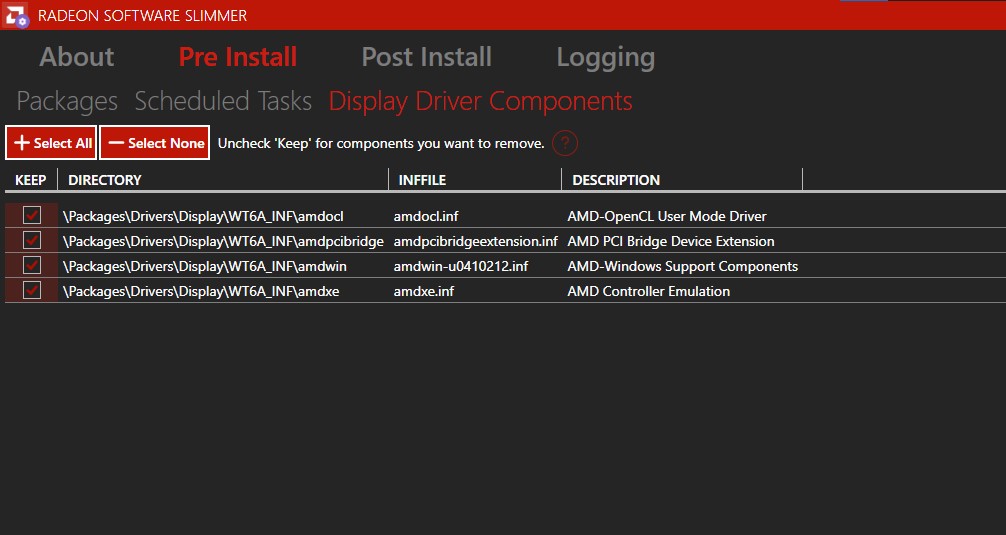The image size is (1006, 535).
Task: Select the AMD Controller Emulation row
Action: (648, 291)
